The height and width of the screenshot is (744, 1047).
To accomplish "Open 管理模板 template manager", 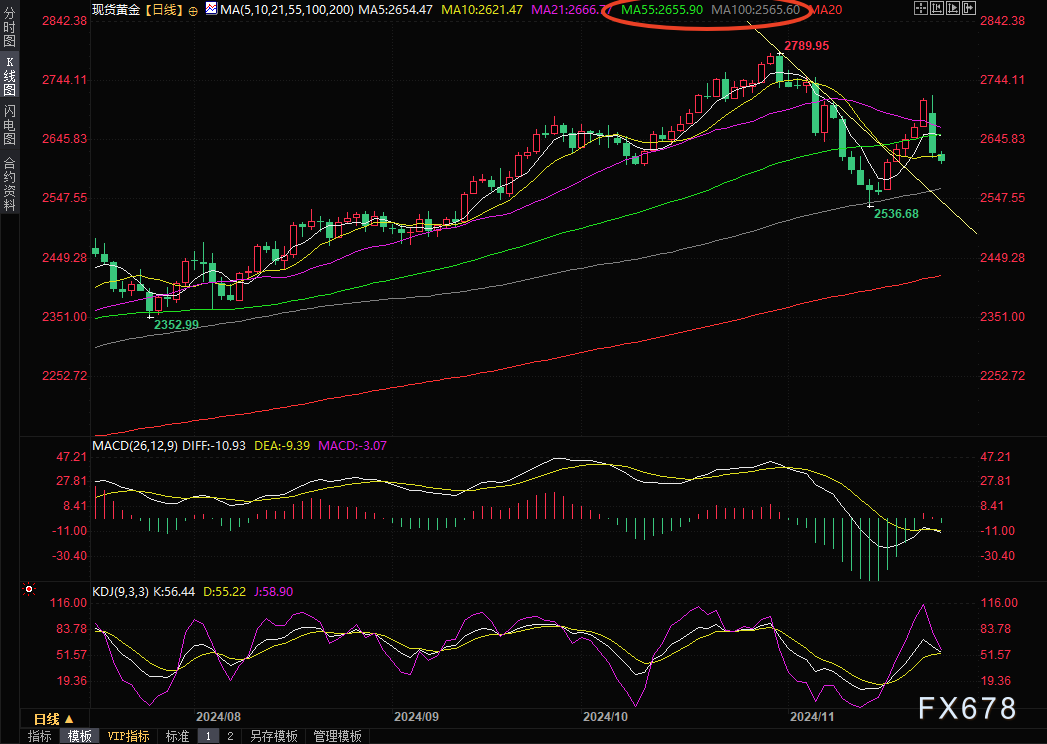I will click(337, 736).
